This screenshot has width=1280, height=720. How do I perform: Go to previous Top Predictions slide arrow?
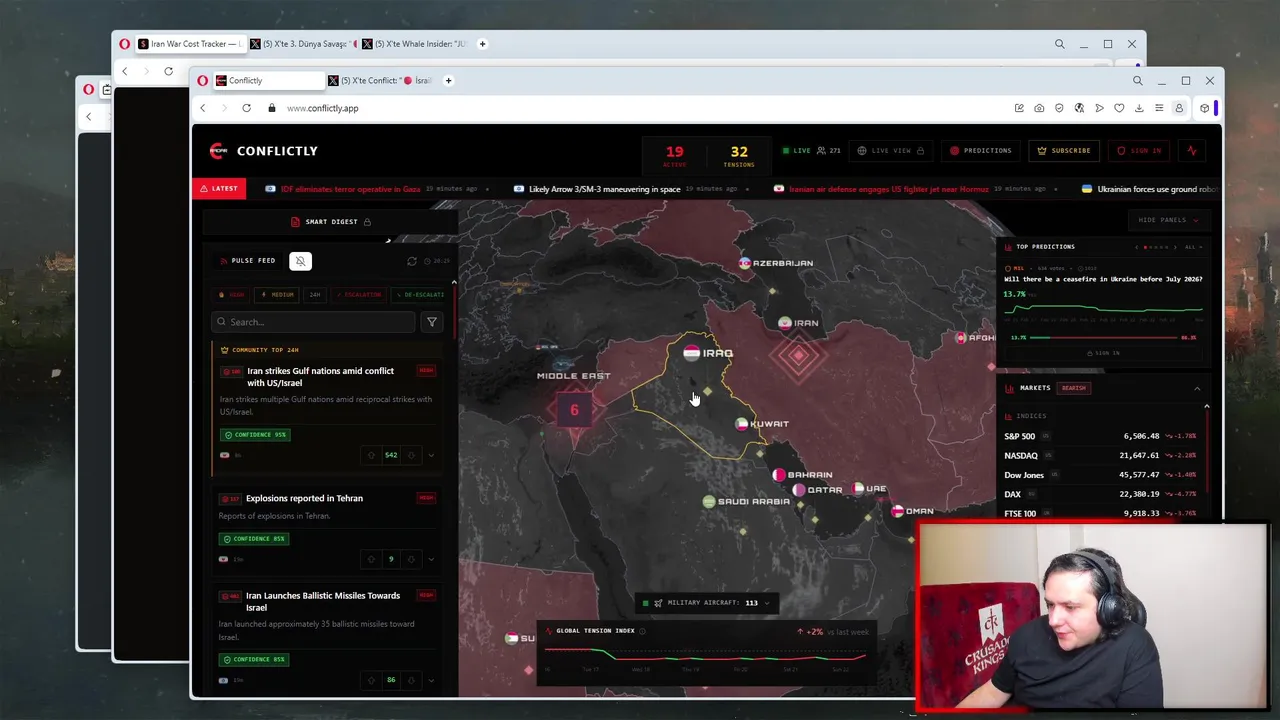point(1137,247)
